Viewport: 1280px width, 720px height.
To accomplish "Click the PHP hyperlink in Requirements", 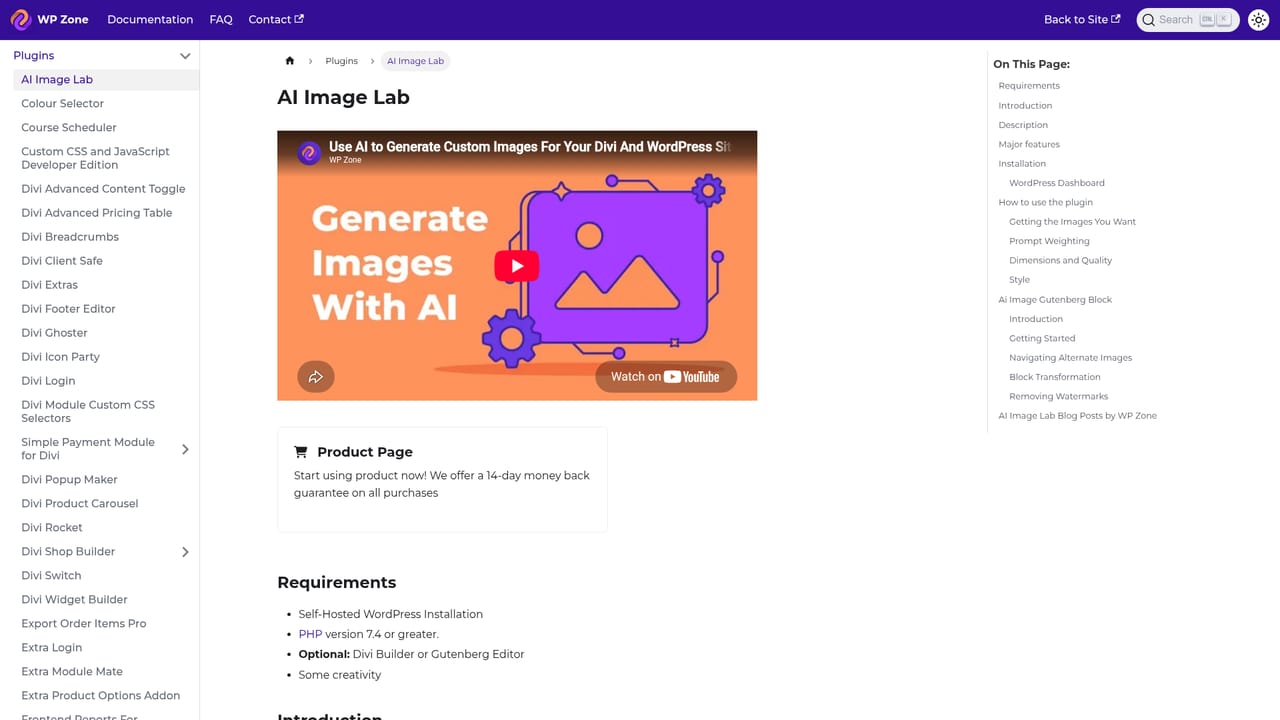I will (x=310, y=634).
